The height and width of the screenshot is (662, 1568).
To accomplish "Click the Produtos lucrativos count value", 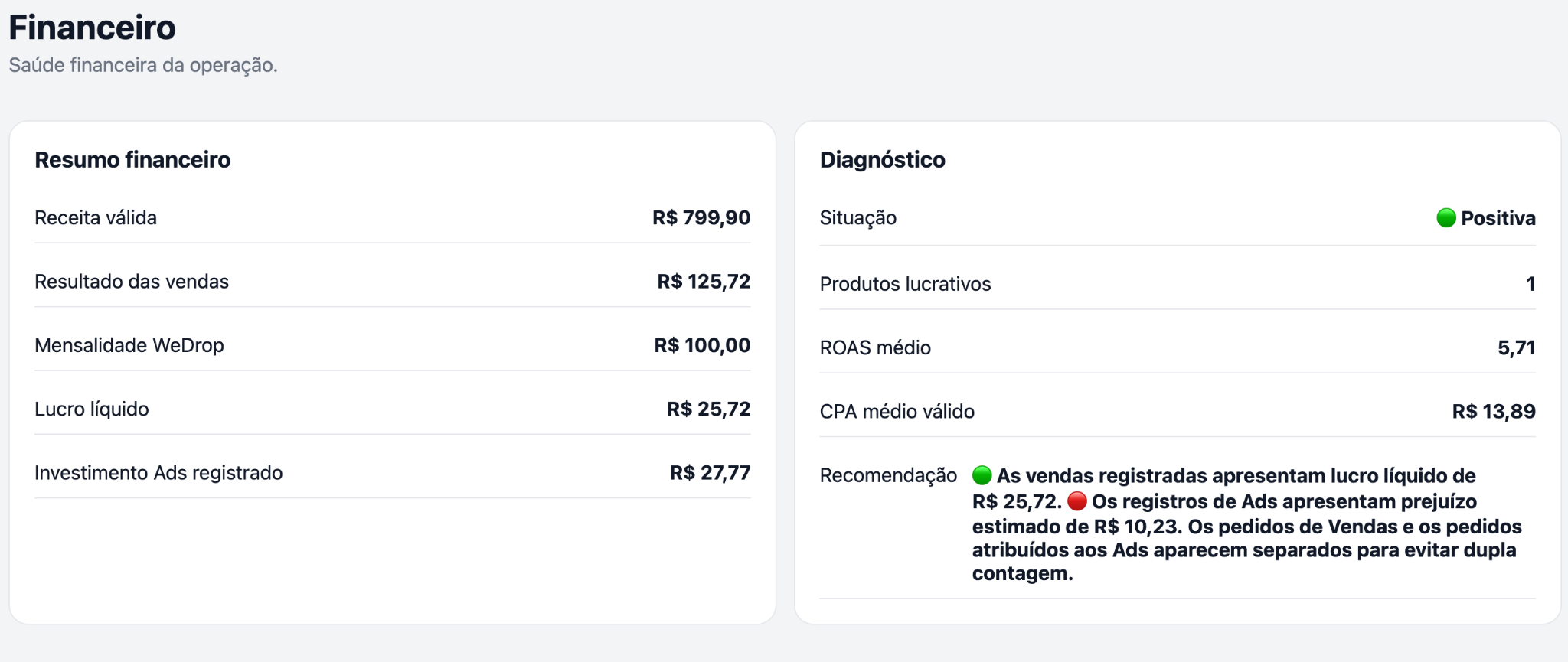I will 1531,284.
